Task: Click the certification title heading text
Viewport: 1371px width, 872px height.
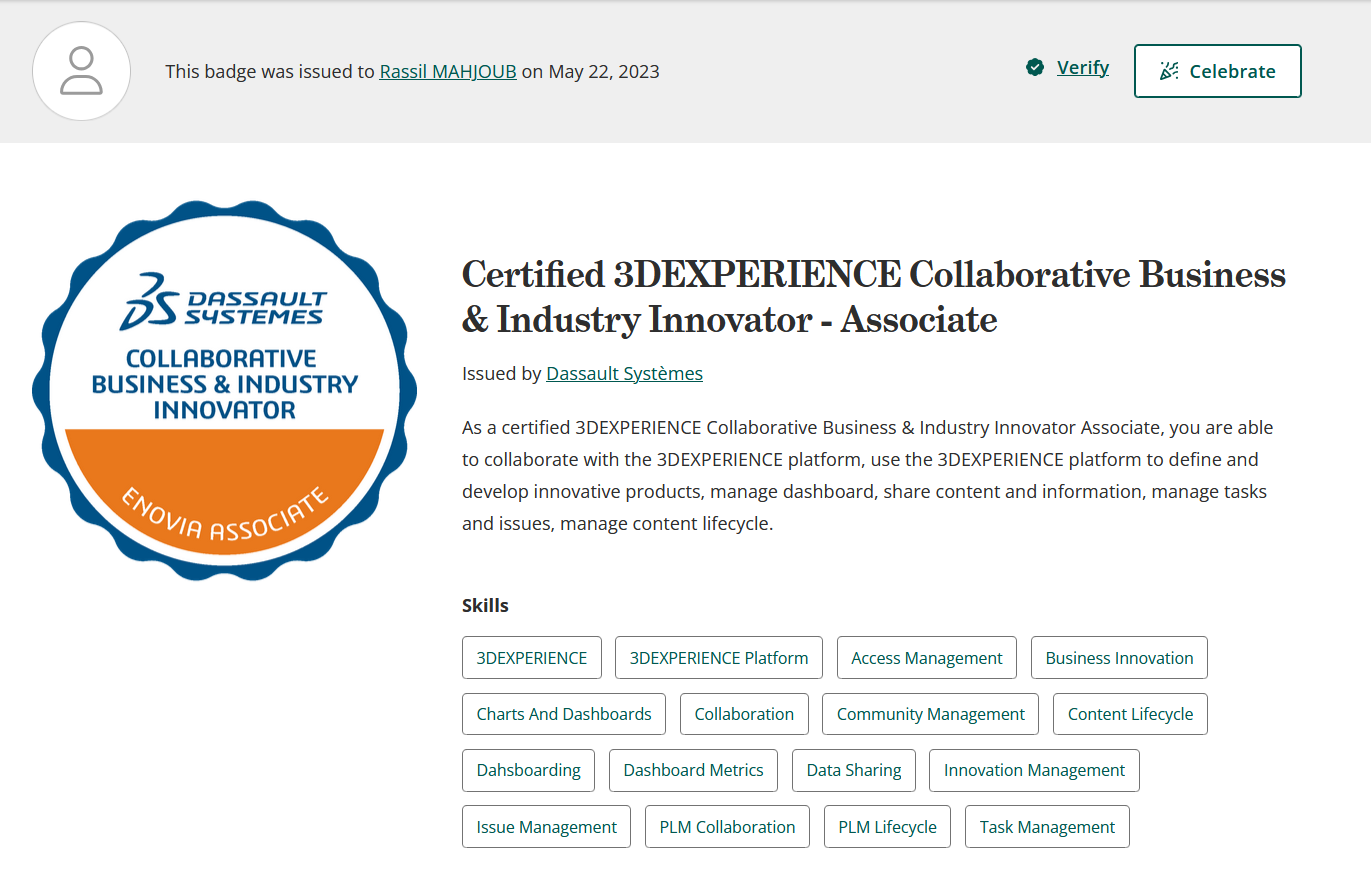Action: click(x=874, y=296)
